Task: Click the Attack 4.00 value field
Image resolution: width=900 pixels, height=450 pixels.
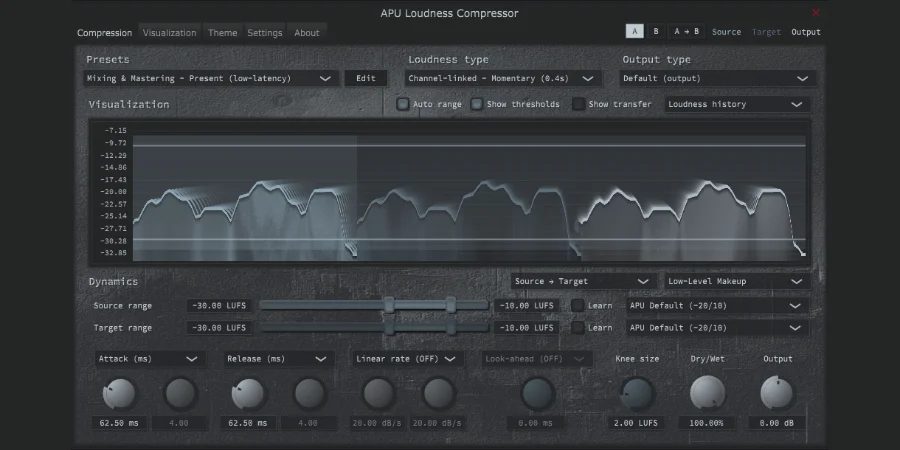Action: [179, 423]
